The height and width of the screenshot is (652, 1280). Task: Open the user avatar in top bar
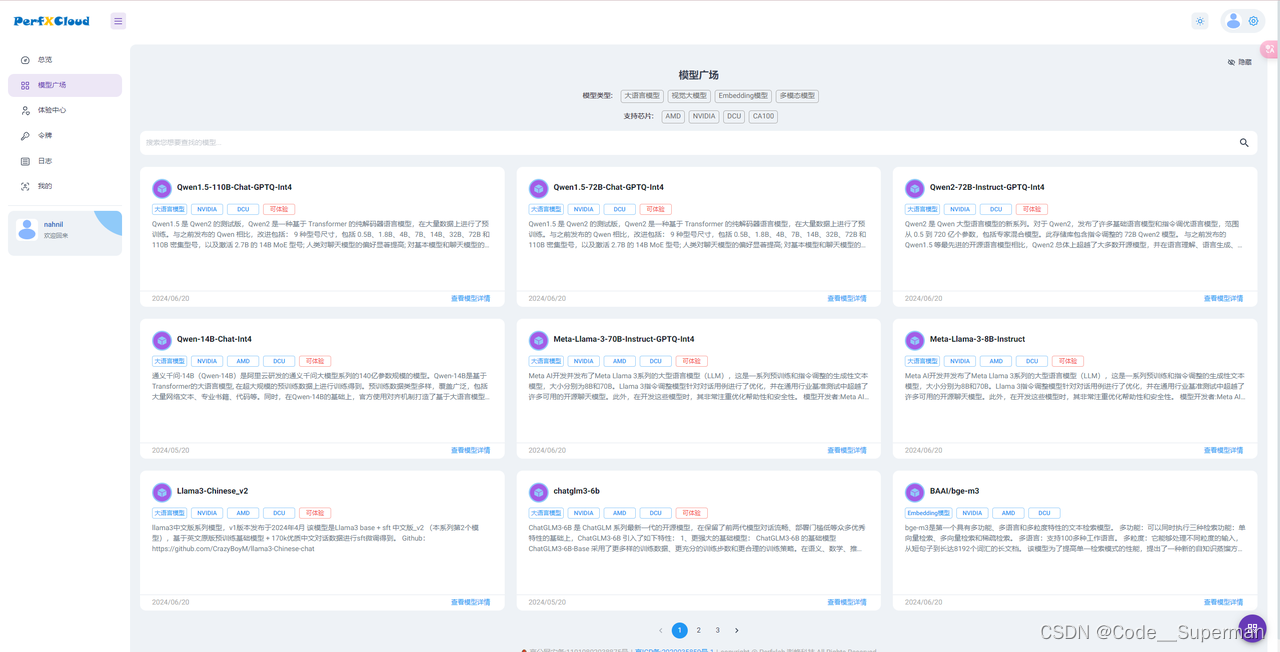pyautogui.click(x=1233, y=21)
